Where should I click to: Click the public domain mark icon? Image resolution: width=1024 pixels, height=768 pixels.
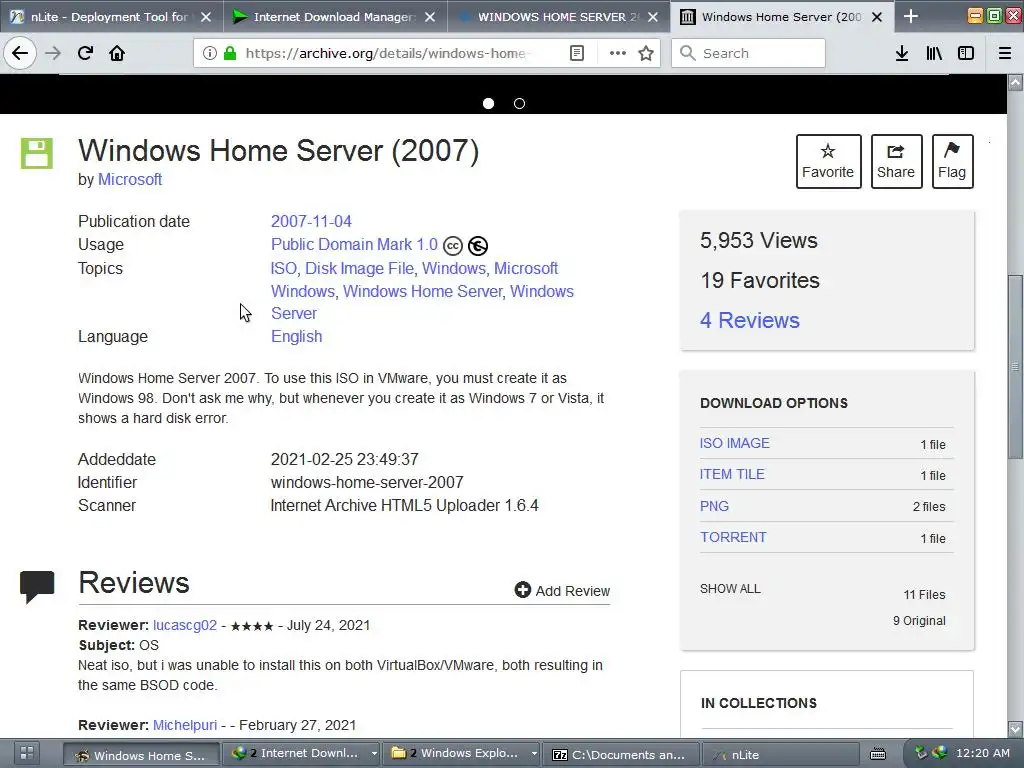pos(478,246)
